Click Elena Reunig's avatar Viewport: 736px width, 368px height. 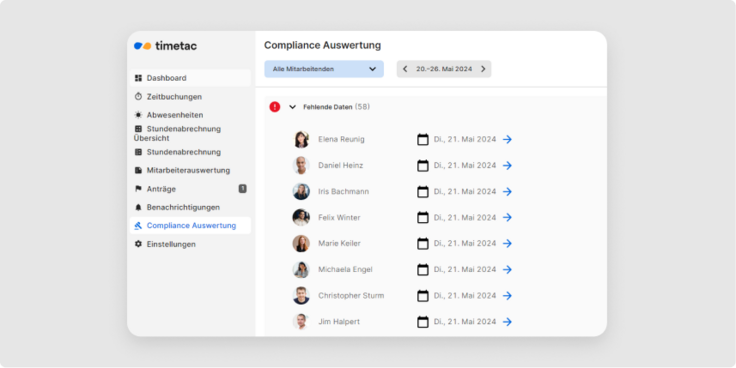click(x=301, y=139)
